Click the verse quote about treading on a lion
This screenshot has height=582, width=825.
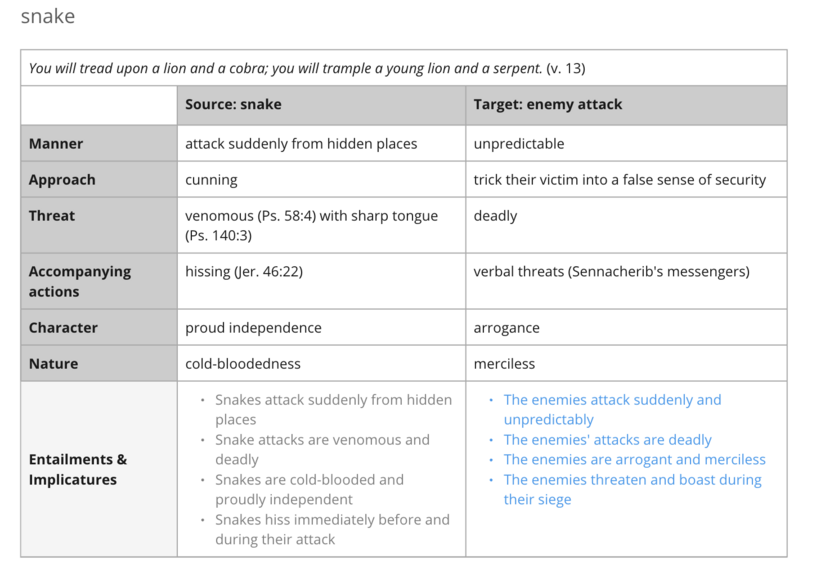click(307, 68)
